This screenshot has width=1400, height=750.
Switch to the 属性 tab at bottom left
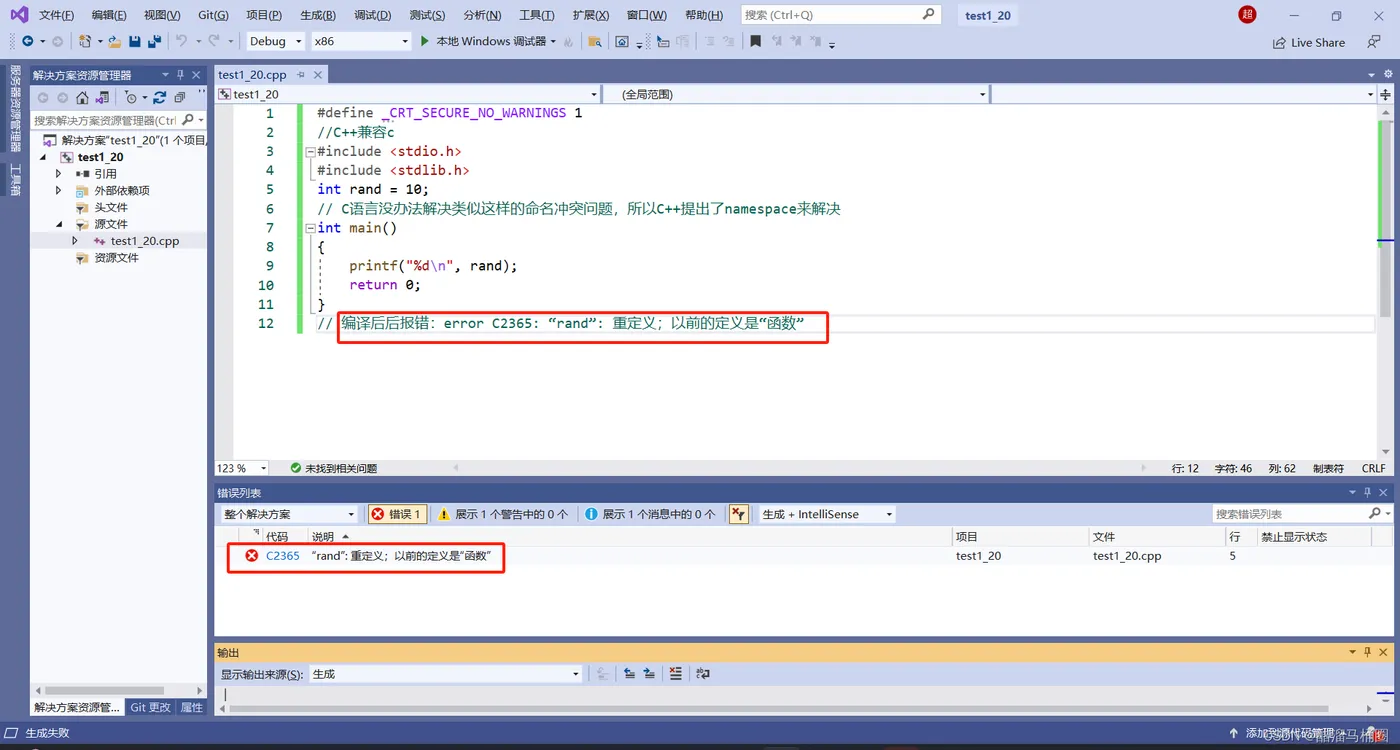point(192,707)
